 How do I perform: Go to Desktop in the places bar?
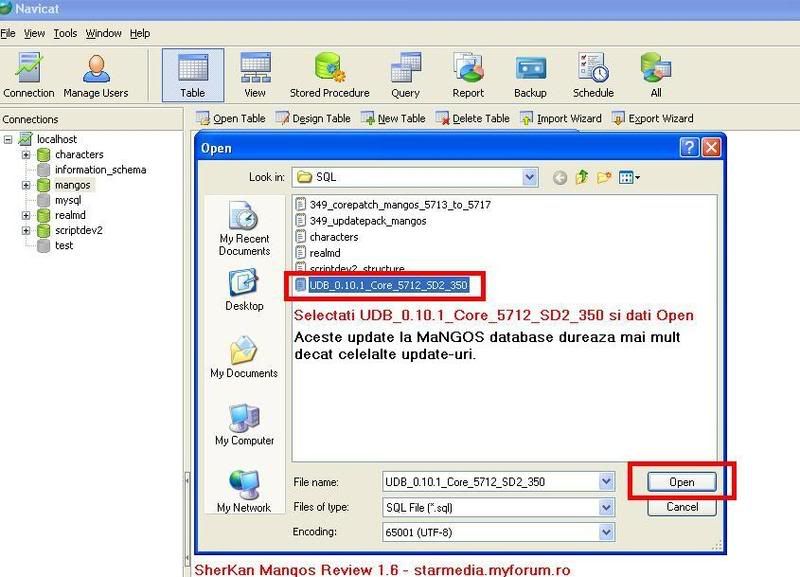[x=244, y=291]
